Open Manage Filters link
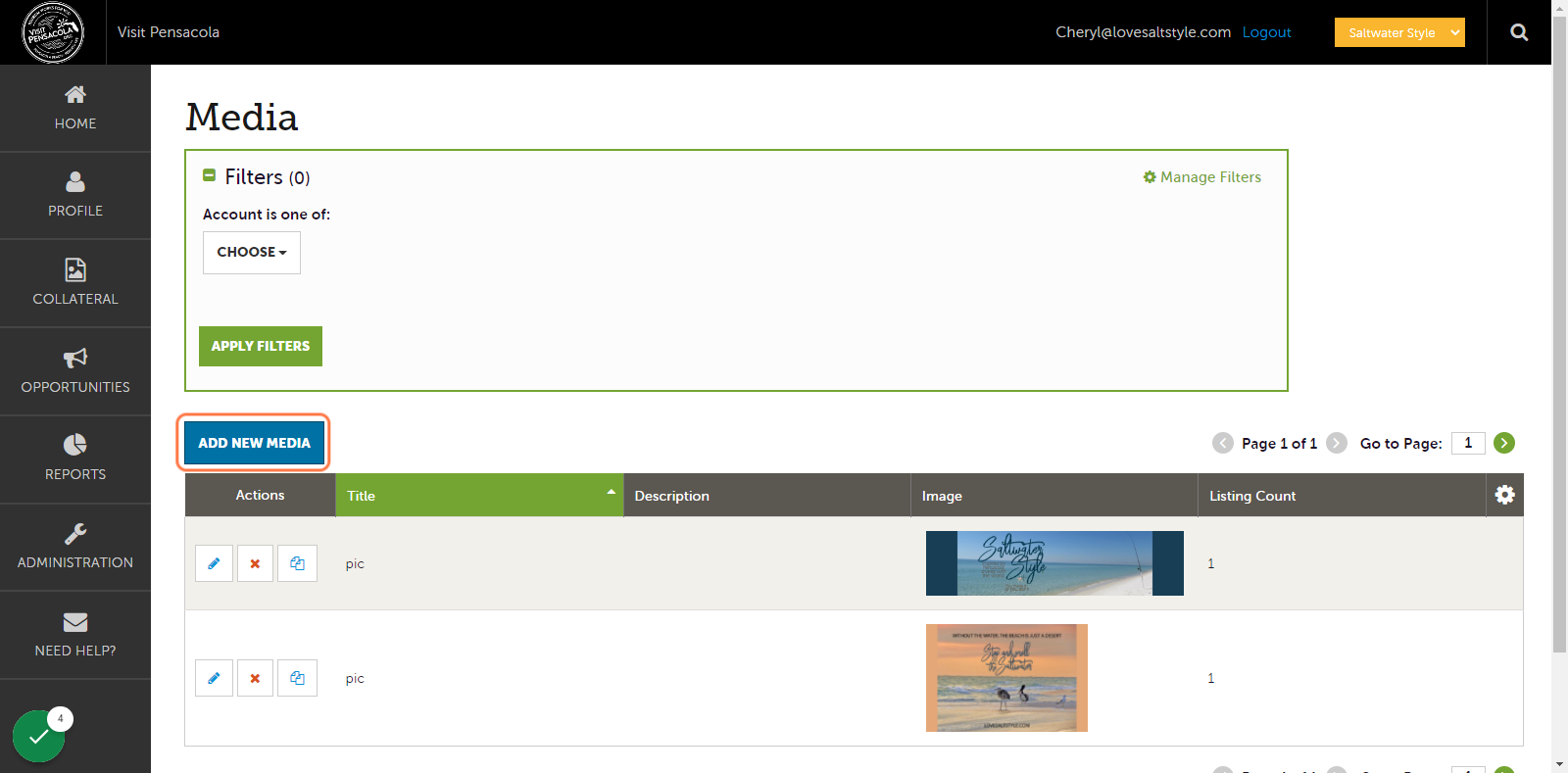Image resolution: width=1568 pixels, height=773 pixels. point(1201,177)
